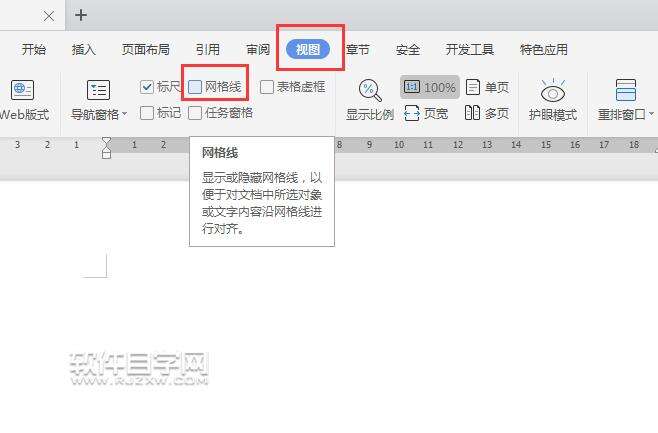Select the 视图 tab
The width and height of the screenshot is (658, 433).
[308, 50]
